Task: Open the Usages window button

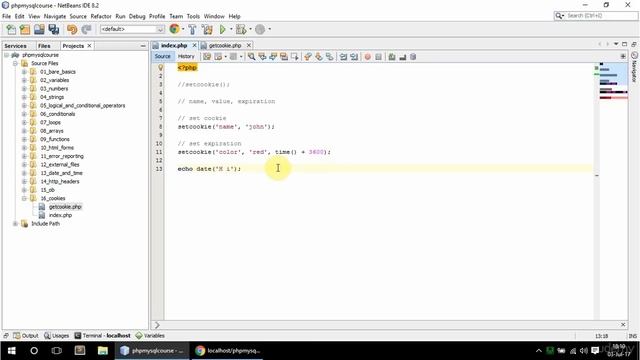Action: [56, 336]
